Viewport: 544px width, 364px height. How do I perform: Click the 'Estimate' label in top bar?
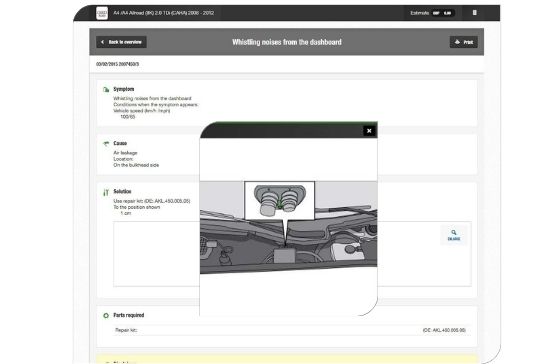419,13
